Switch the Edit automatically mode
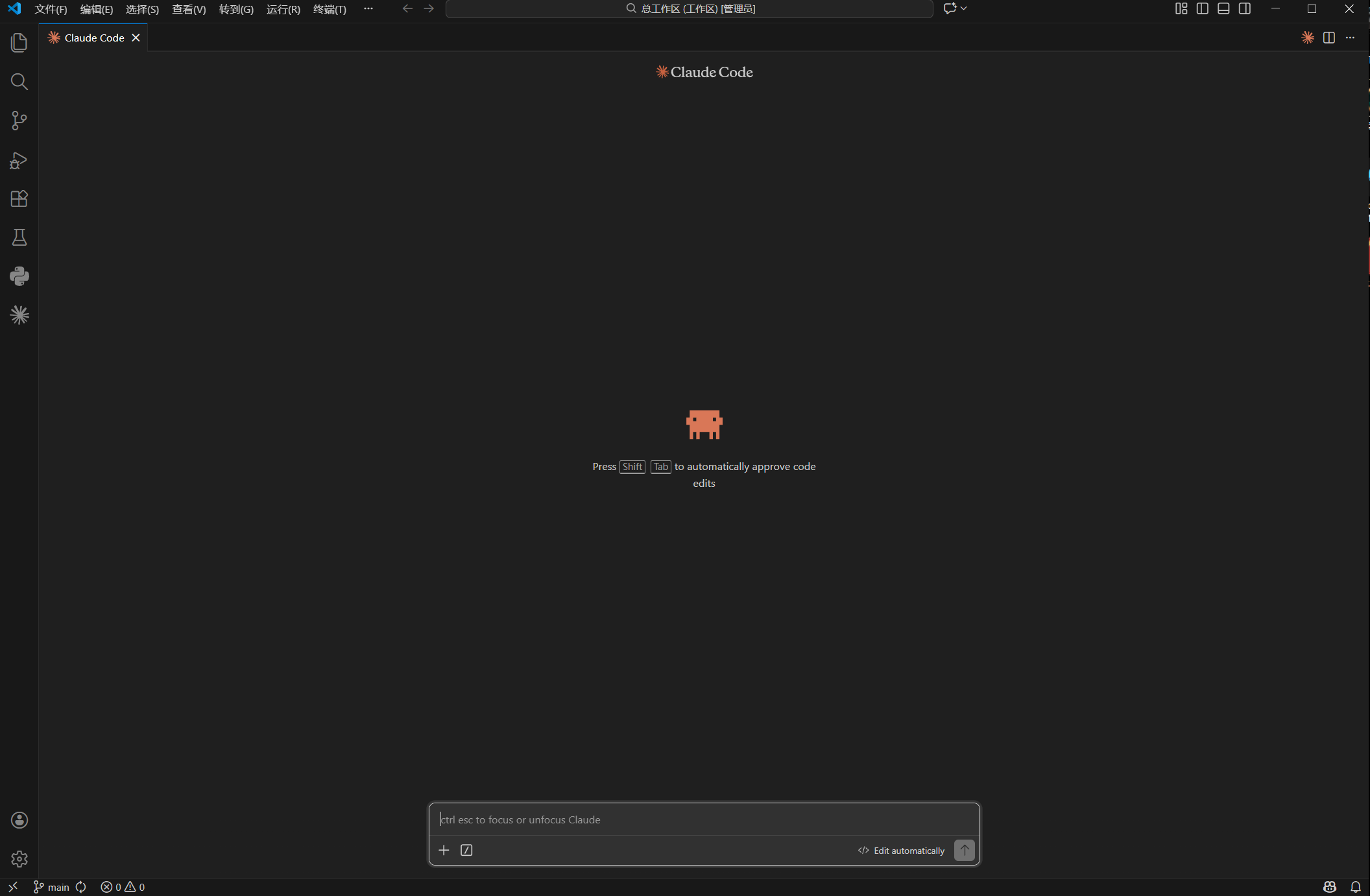This screenshot has height=896, width=1370. (901, 851)
